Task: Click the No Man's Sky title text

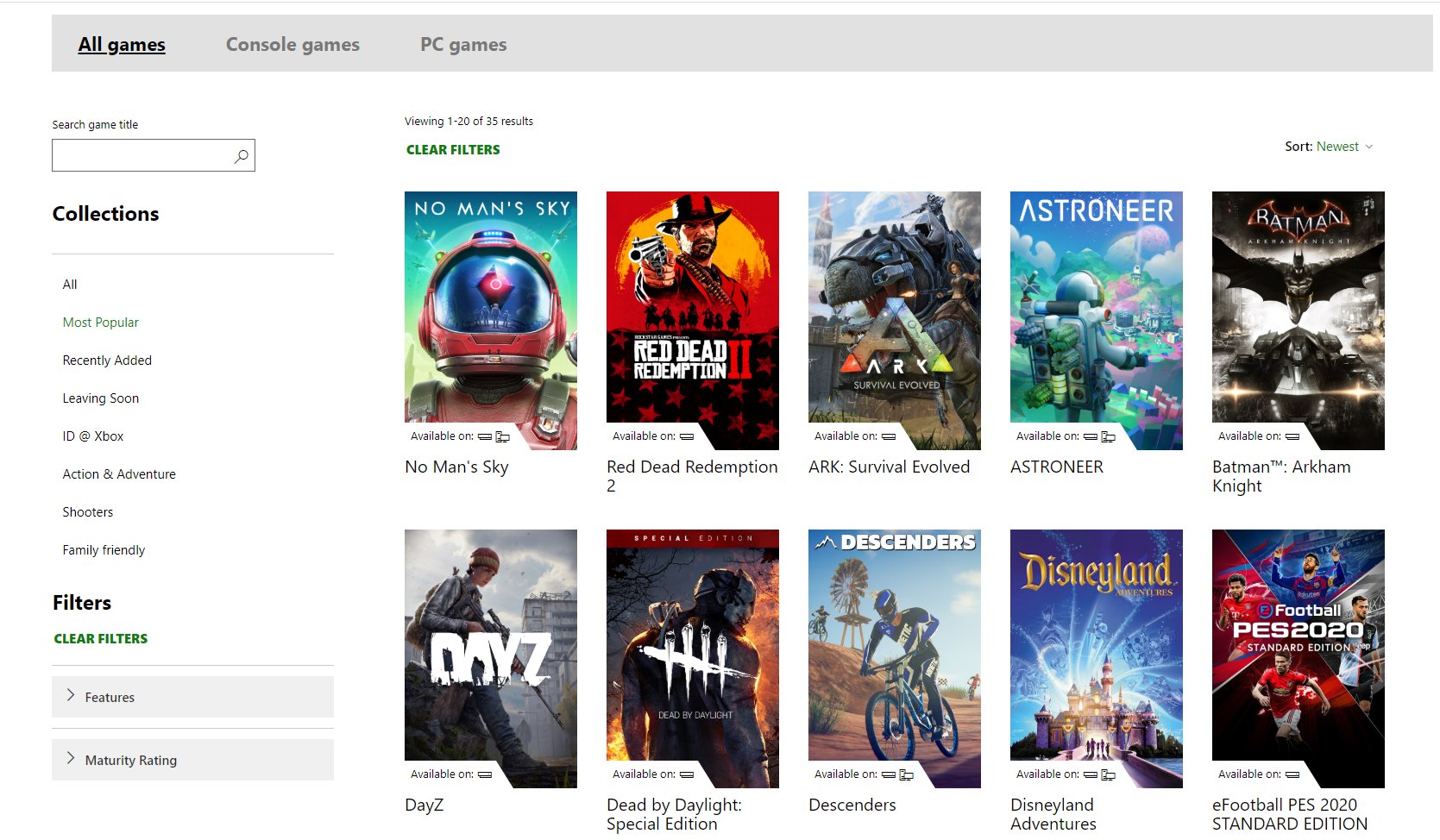Action: [456, 467]
